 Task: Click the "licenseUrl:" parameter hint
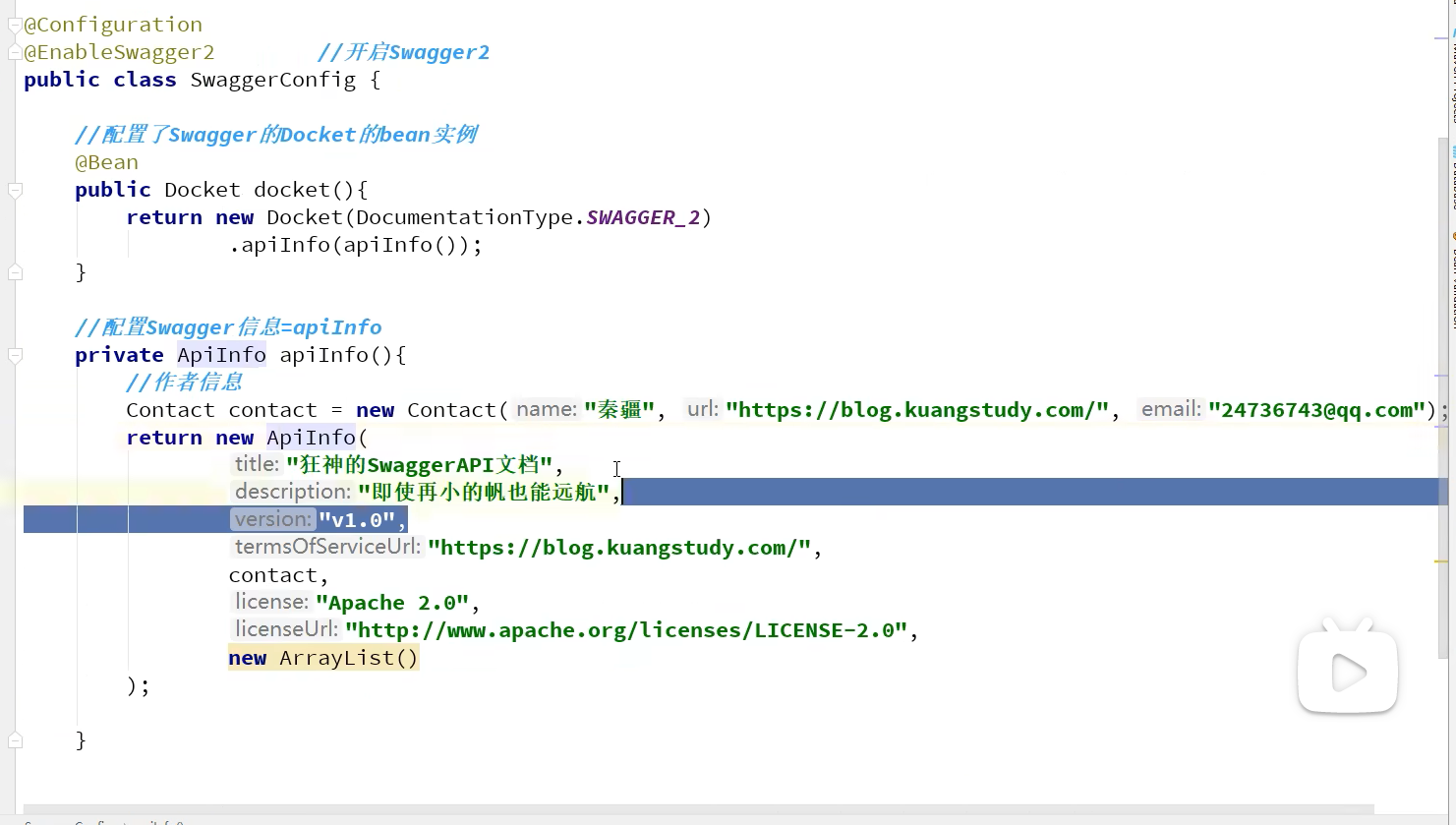[x=286, y=629]
